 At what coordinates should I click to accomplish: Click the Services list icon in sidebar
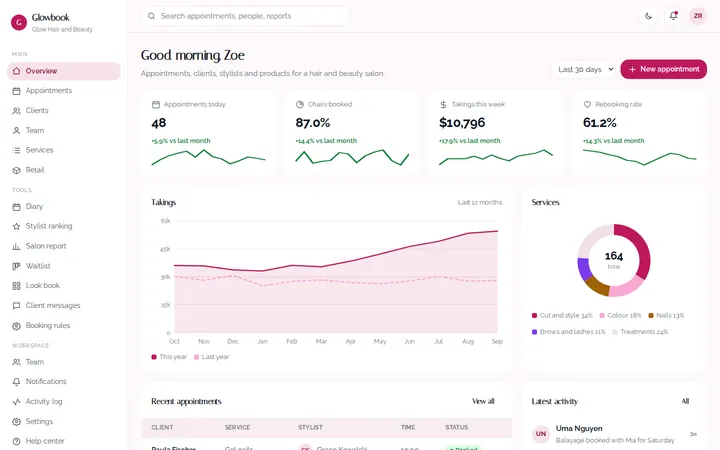tap(17, 150)
